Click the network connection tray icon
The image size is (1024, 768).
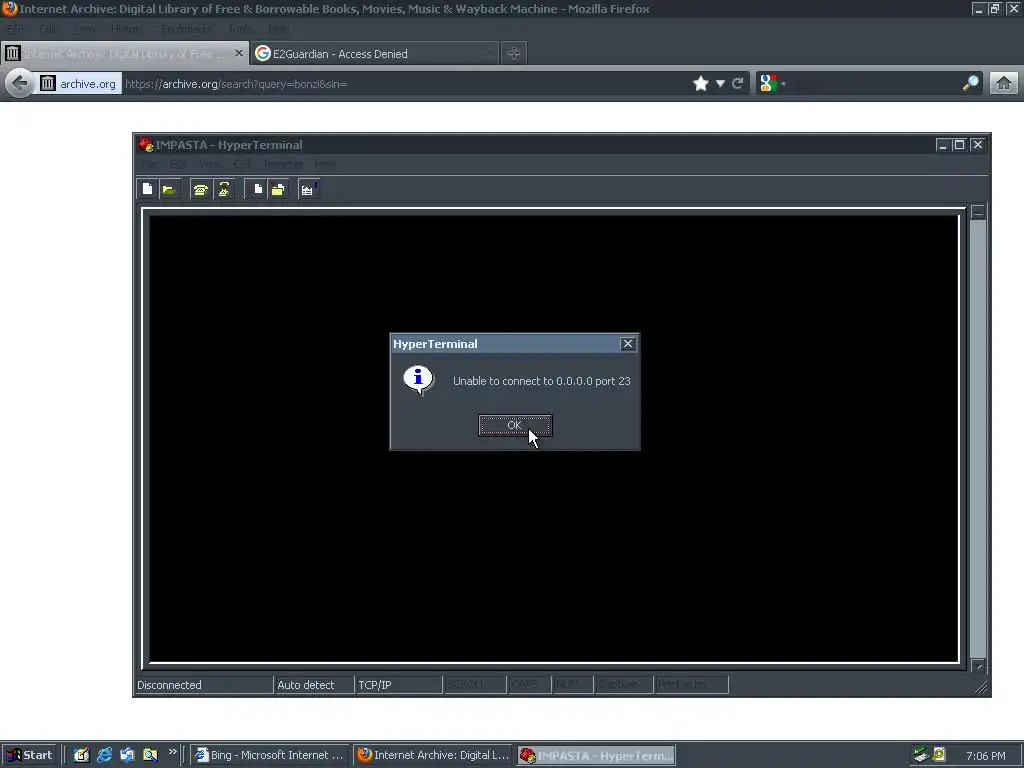pos(921,755)
